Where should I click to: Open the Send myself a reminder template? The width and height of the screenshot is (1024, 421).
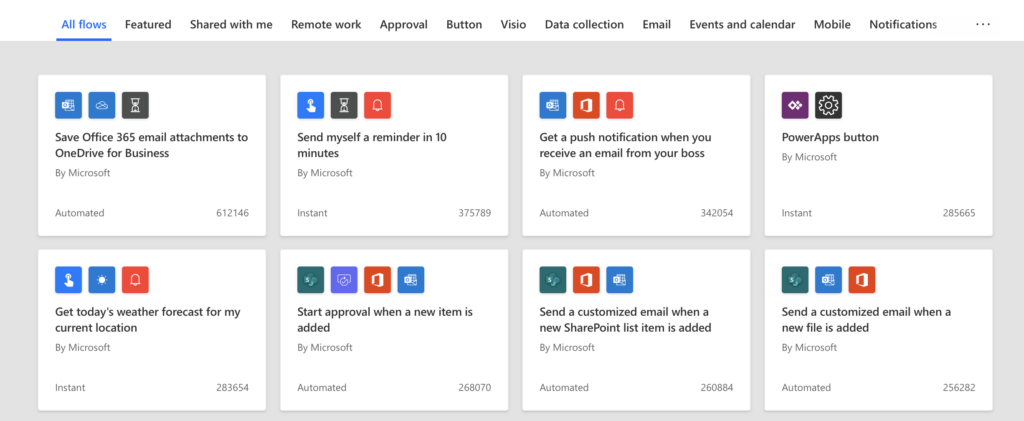click(373, 145)
